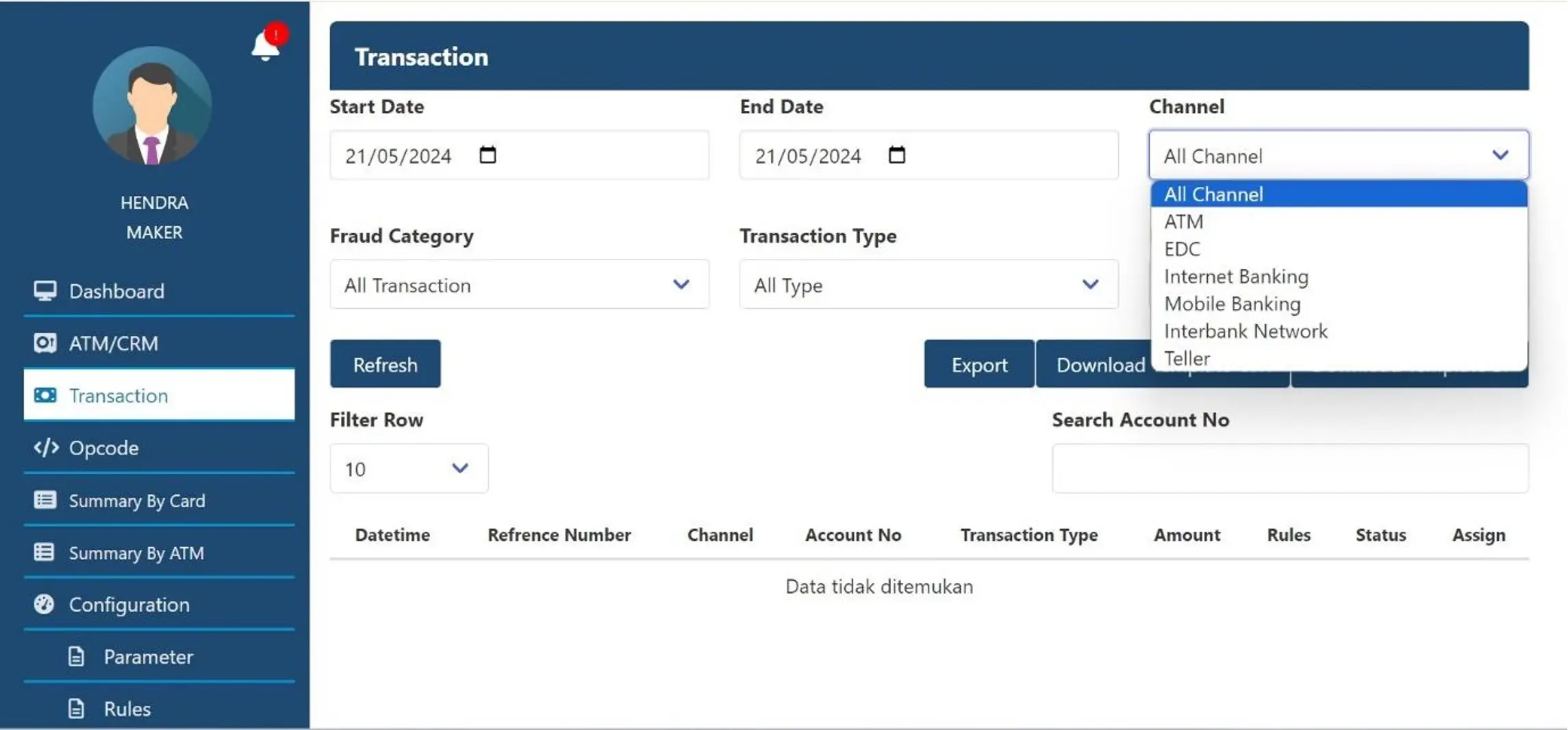Click the Export button

(978, 364)
